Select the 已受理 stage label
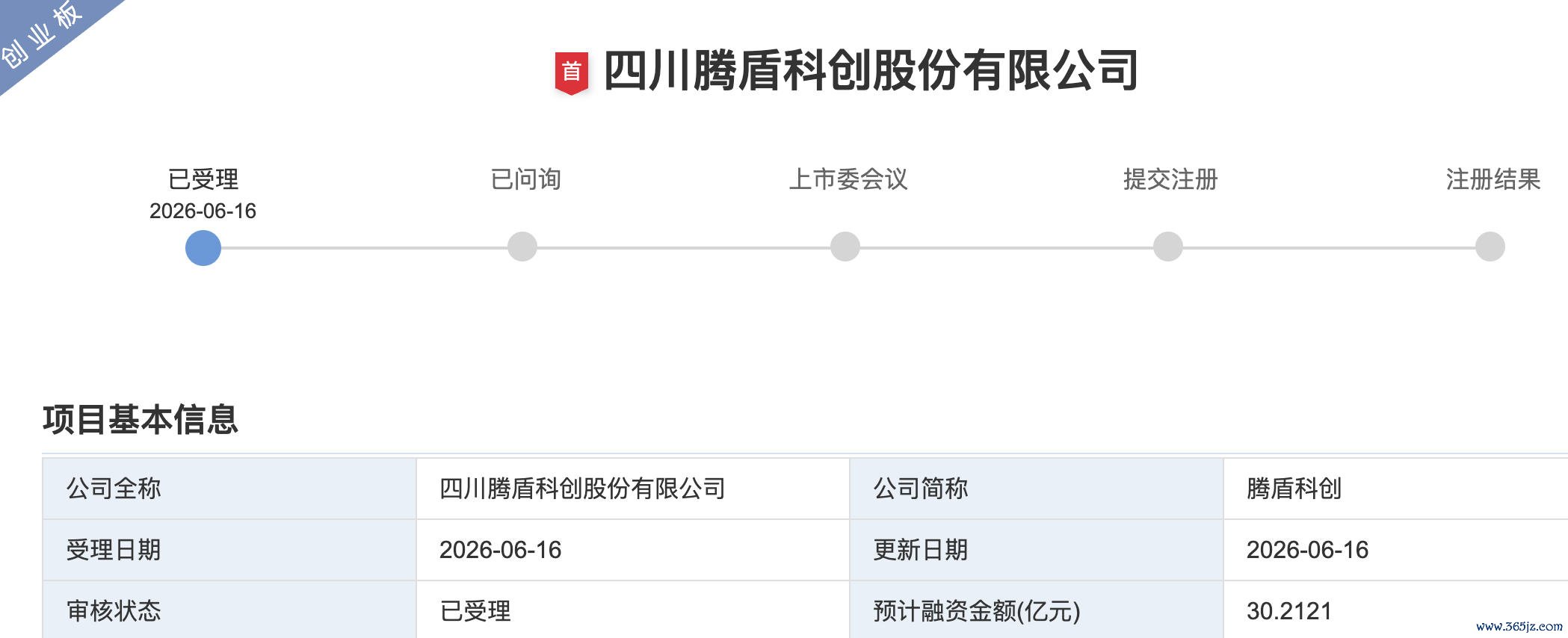This screenshot has width=1568, height=638. (203, 179)
